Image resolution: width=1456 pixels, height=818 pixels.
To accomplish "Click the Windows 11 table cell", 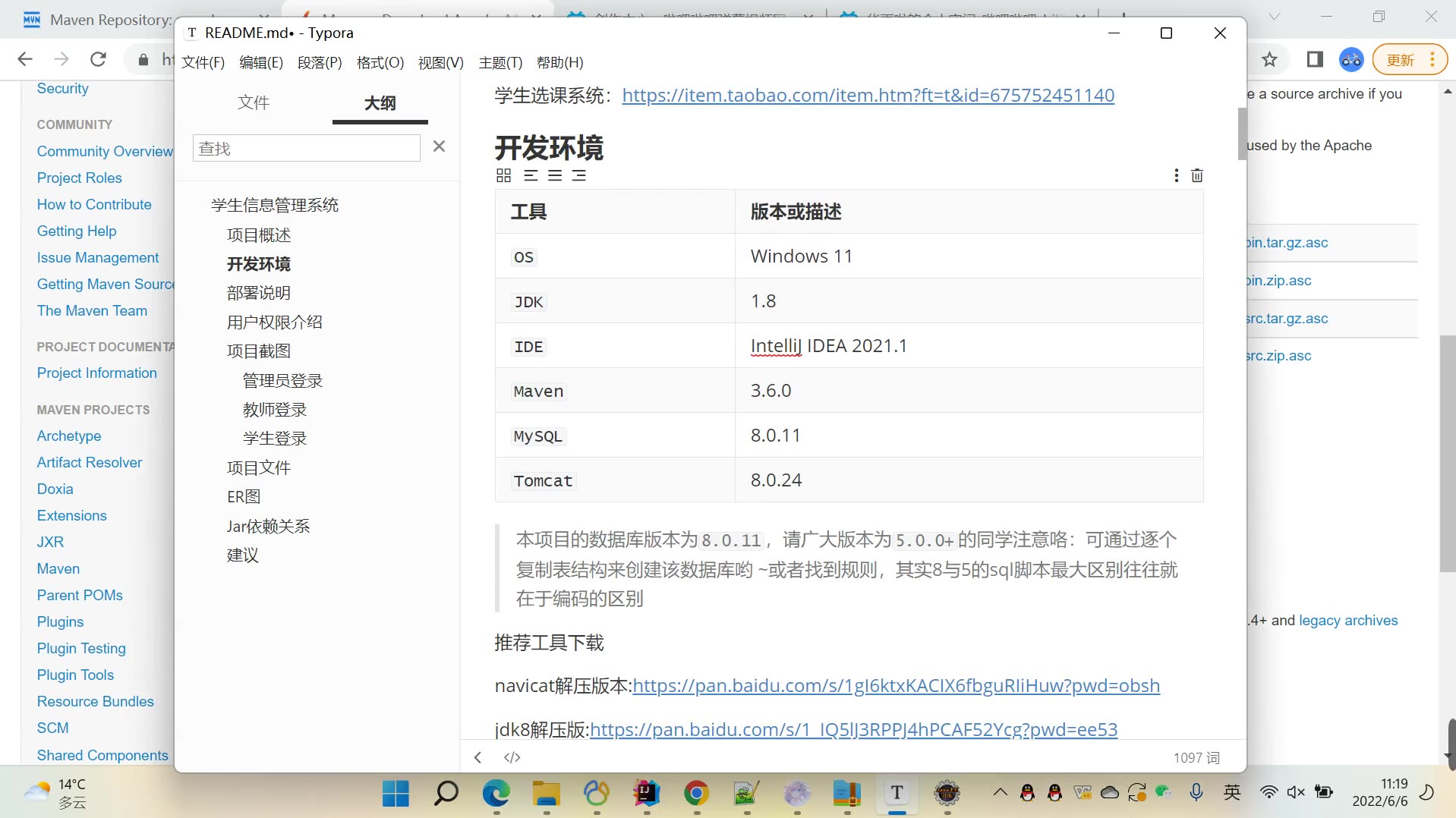I will [969, 256].
